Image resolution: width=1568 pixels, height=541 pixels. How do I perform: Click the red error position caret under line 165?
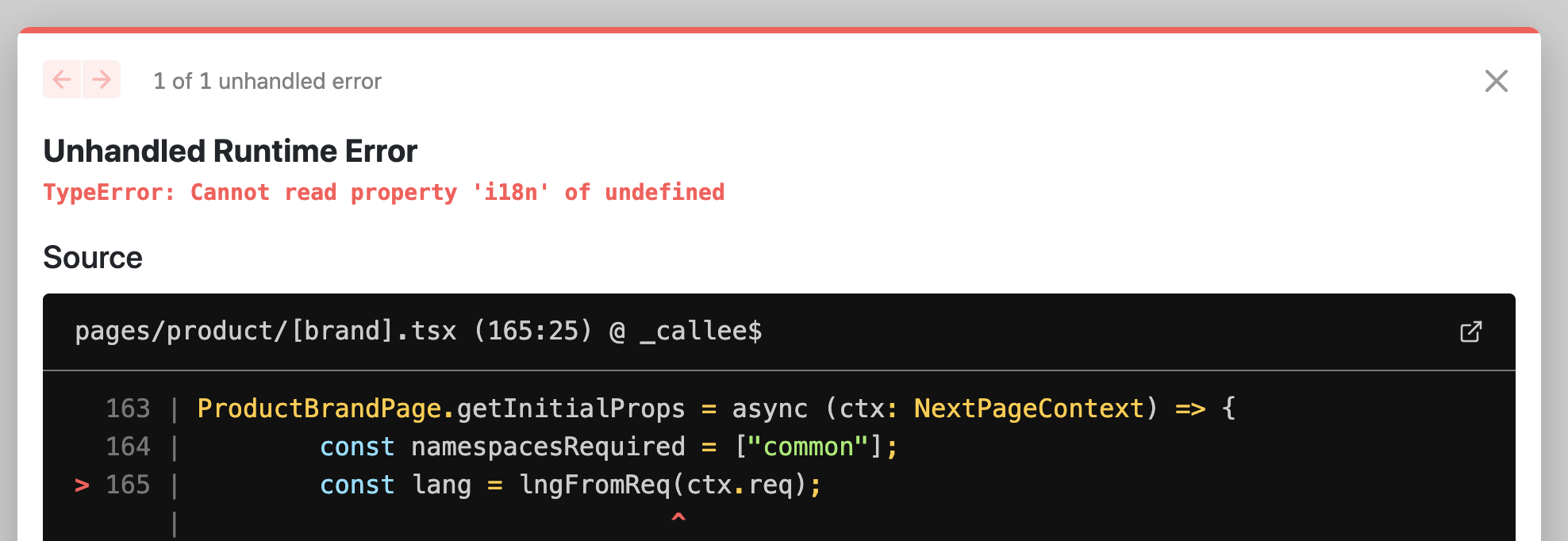(x=678, y=519)
